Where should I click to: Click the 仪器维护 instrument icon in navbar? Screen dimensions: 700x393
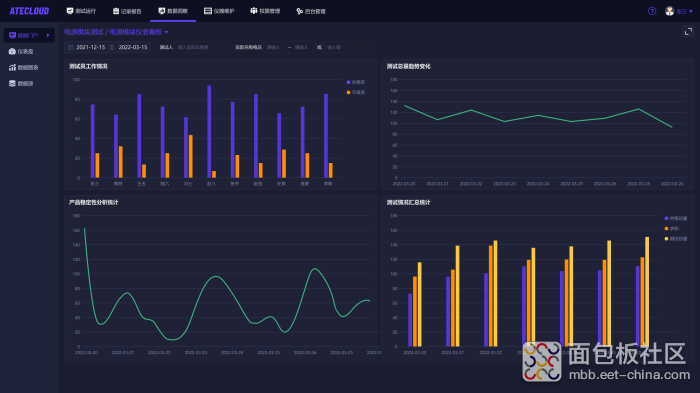(x=208, y=11)
